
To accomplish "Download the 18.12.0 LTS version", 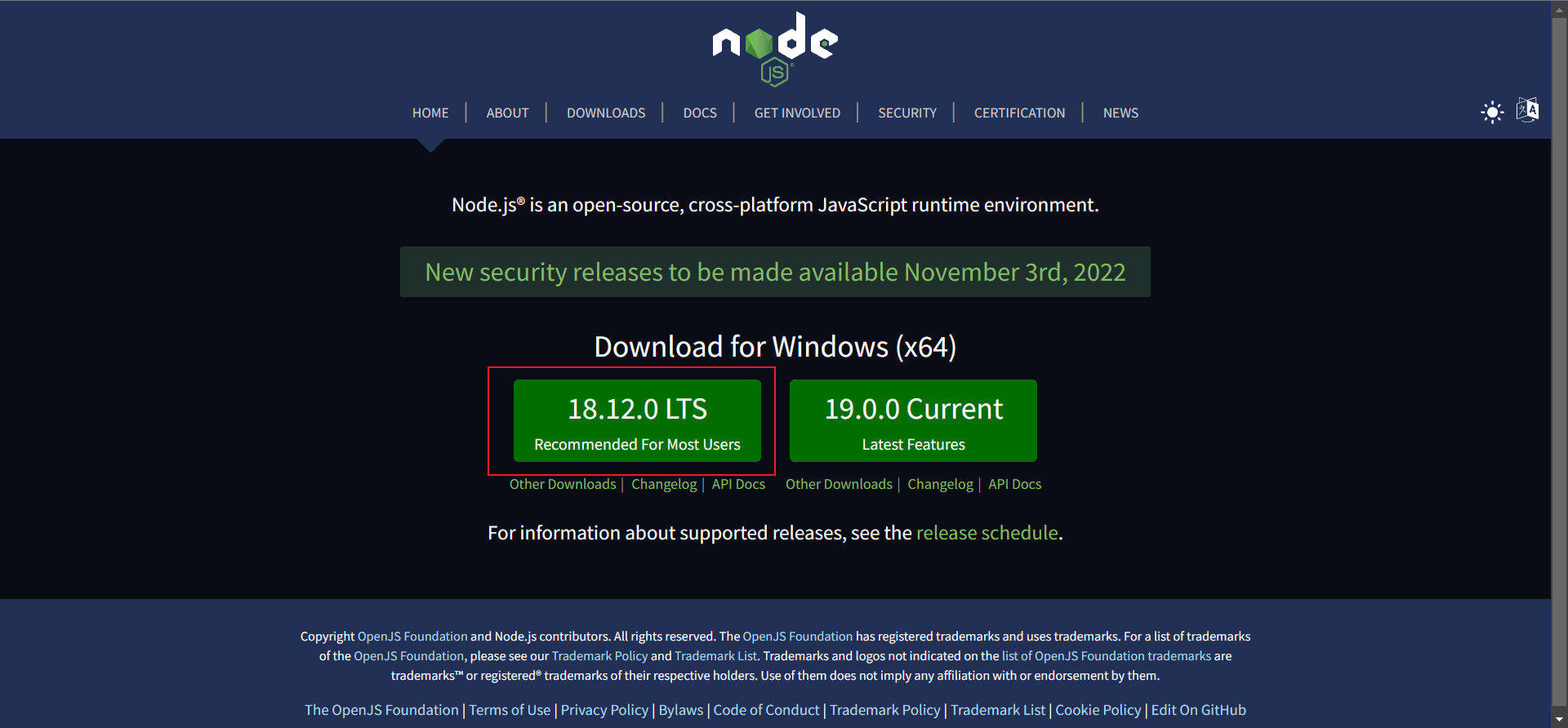I will coord(637,420).
